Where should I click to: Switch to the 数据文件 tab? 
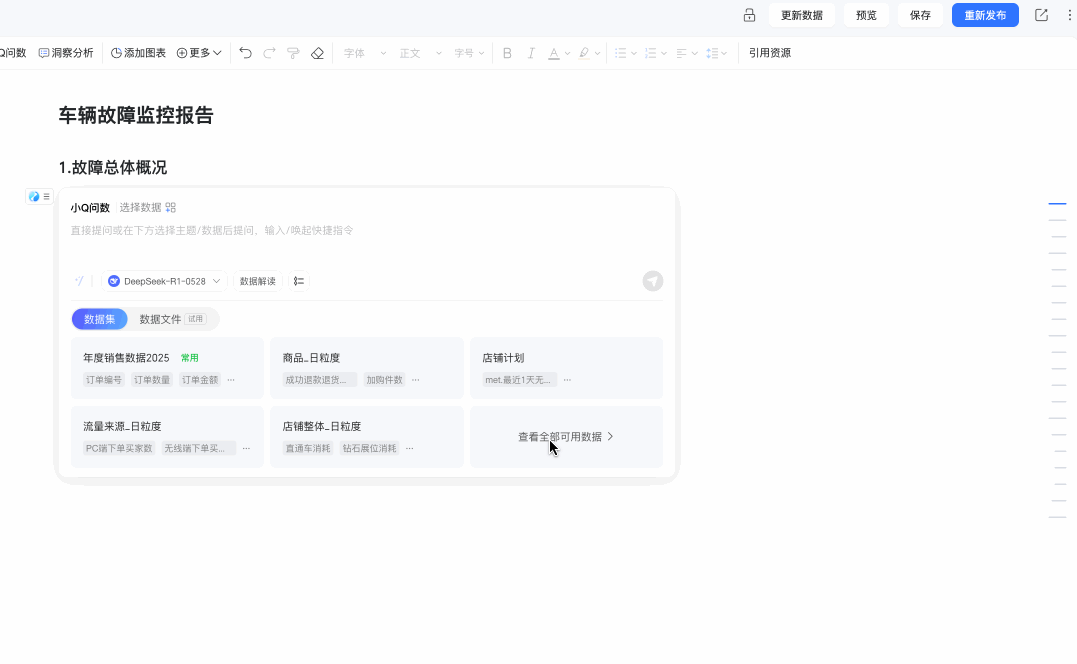173,319
